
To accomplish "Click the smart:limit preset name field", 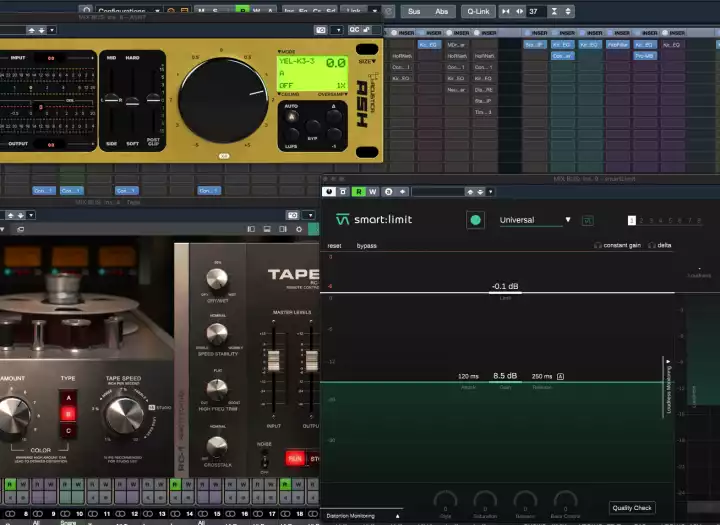I will click(438, 192).
